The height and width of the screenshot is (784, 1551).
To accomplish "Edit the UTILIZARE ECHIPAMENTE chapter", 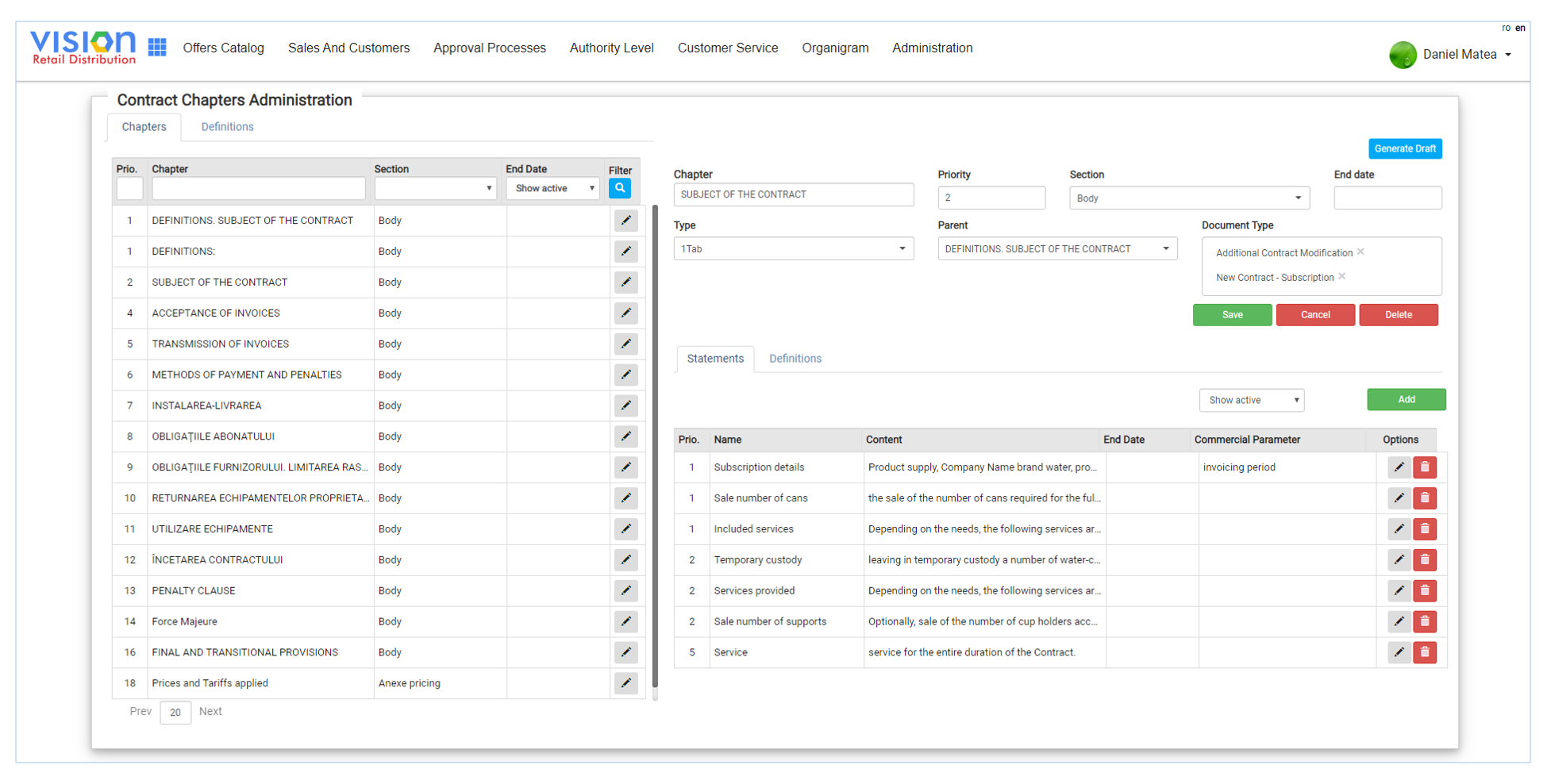I will (x=626, y=529).
